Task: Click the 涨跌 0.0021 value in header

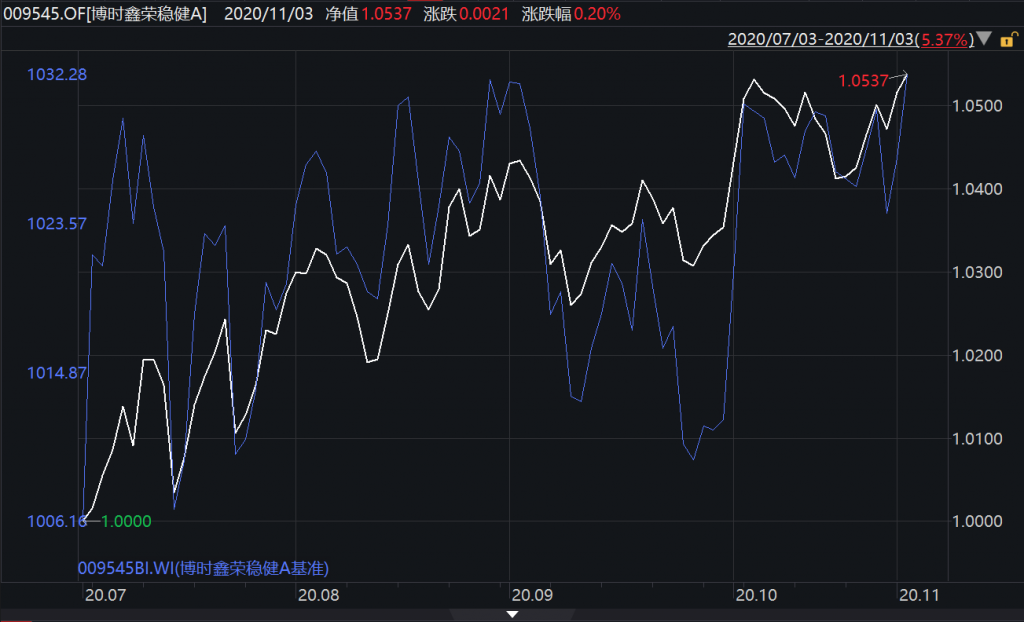Action: [485, 14]
